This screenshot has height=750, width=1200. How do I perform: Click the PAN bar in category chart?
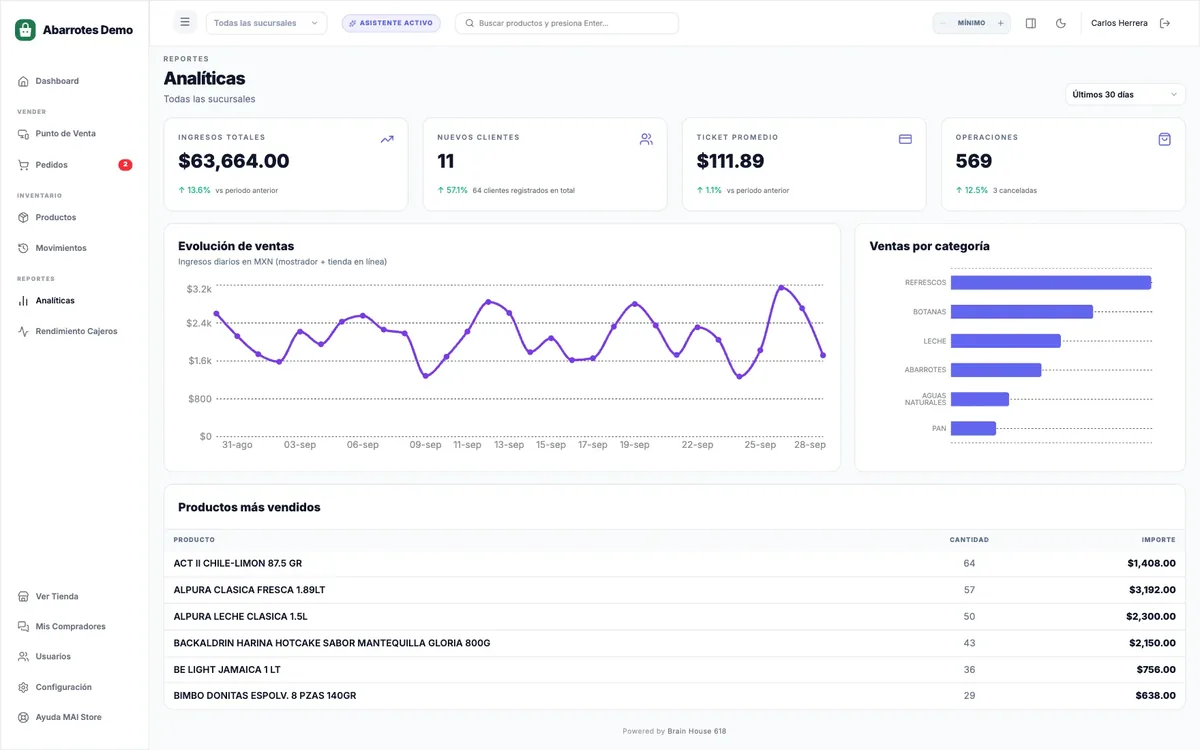click(x=973, y=428)
